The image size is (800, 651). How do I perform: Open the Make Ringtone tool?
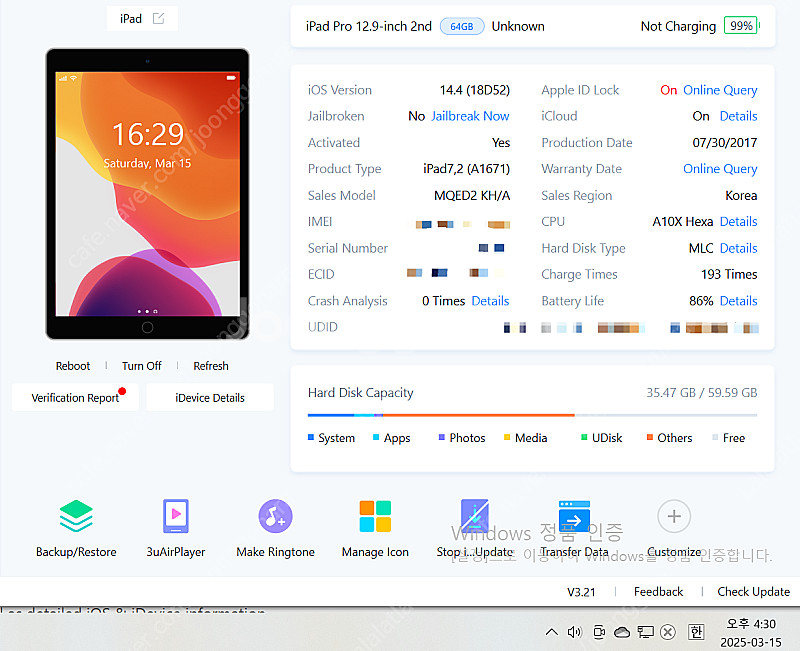(x=275, y=517)
